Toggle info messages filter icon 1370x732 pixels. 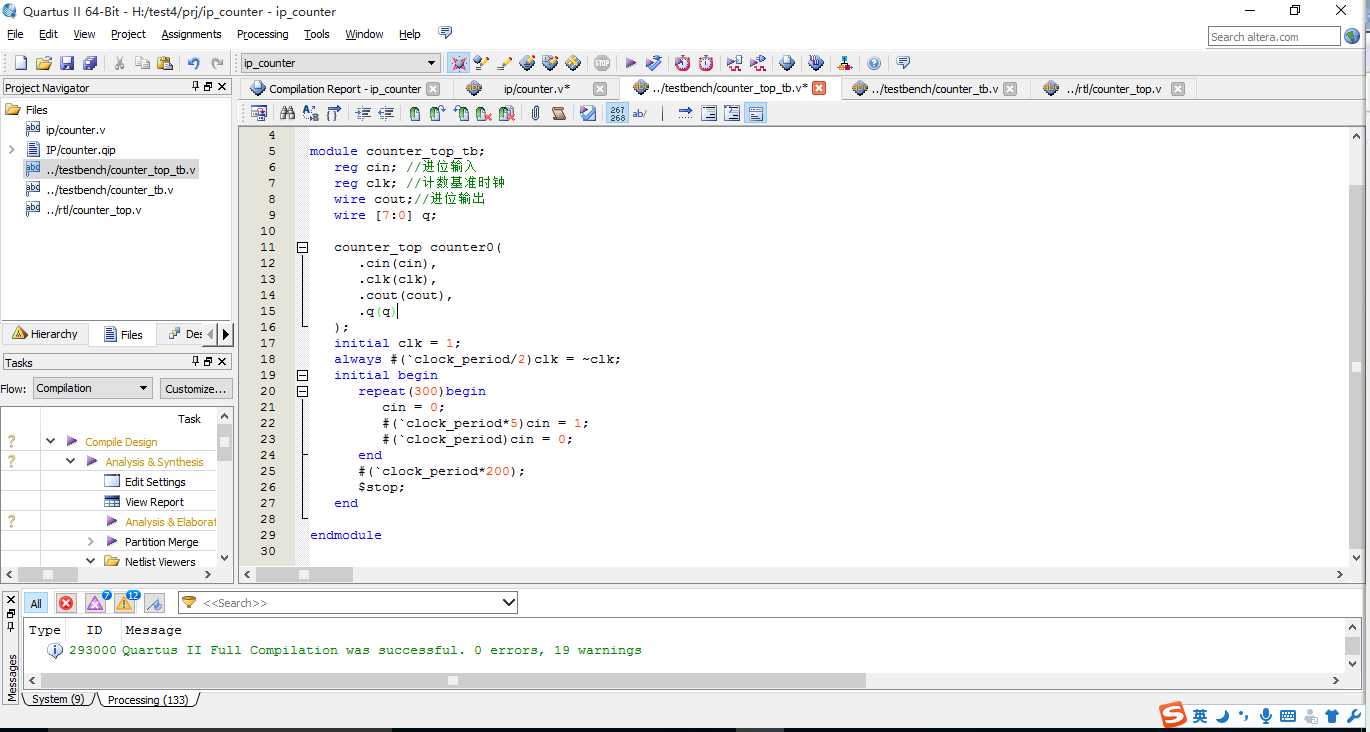point(154,603)
